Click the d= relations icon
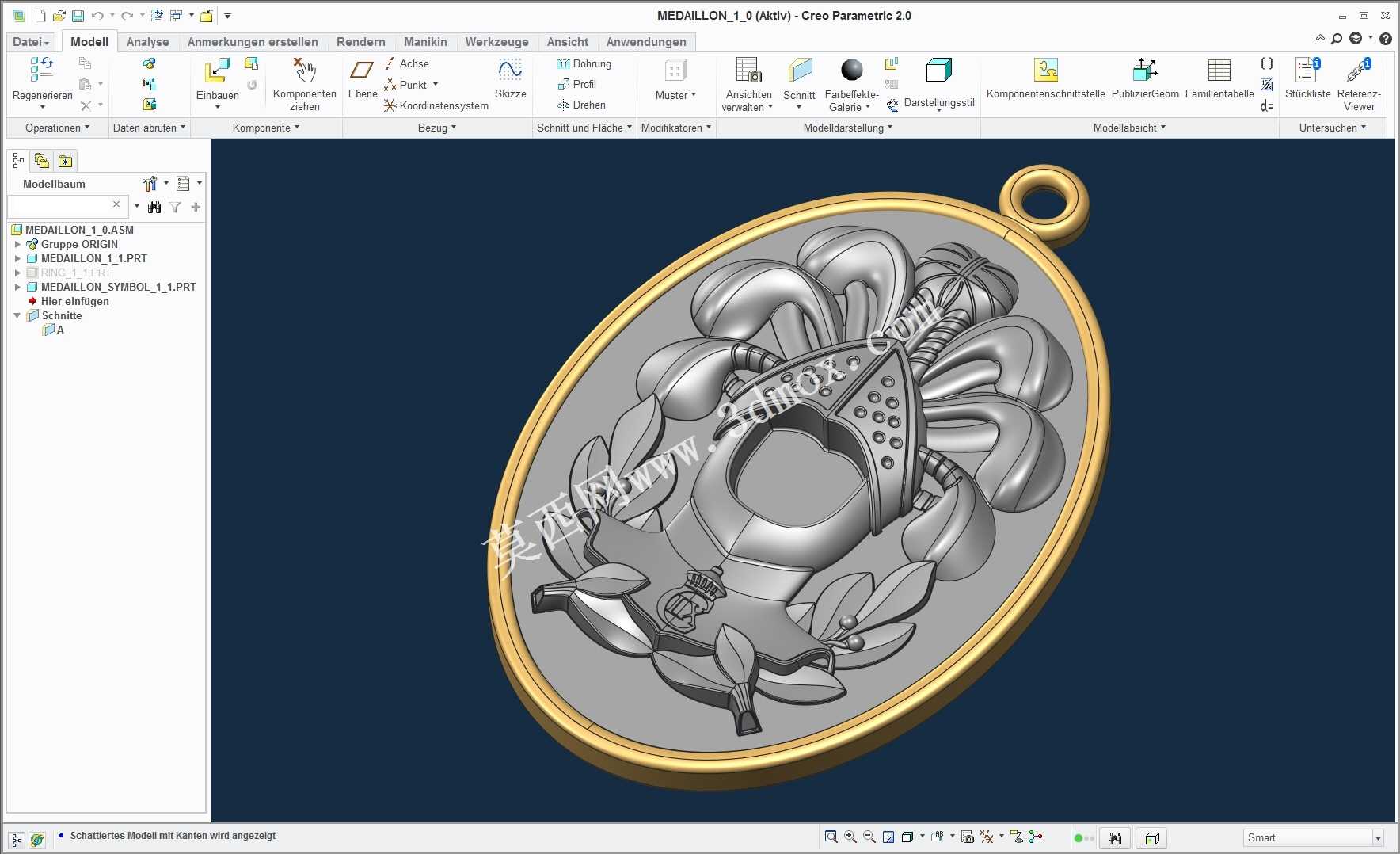Viewport: 1400px width, 854px height. (1267, 105)
